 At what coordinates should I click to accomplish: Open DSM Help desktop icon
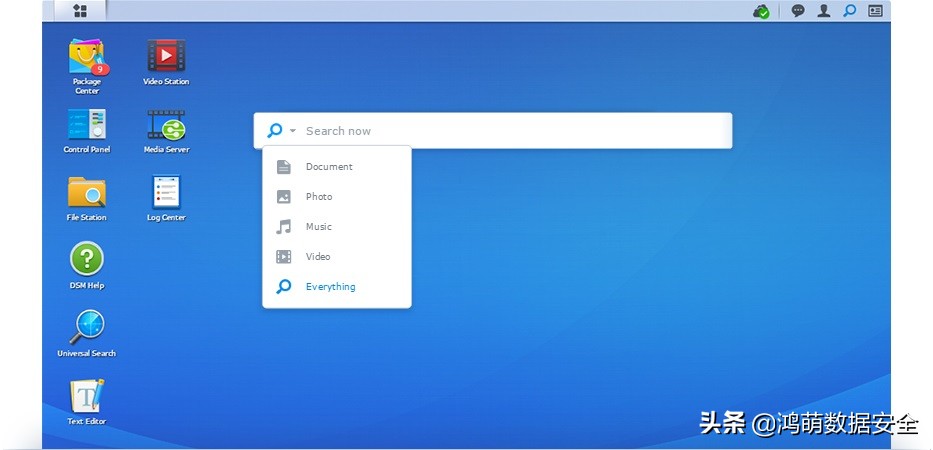87,265
